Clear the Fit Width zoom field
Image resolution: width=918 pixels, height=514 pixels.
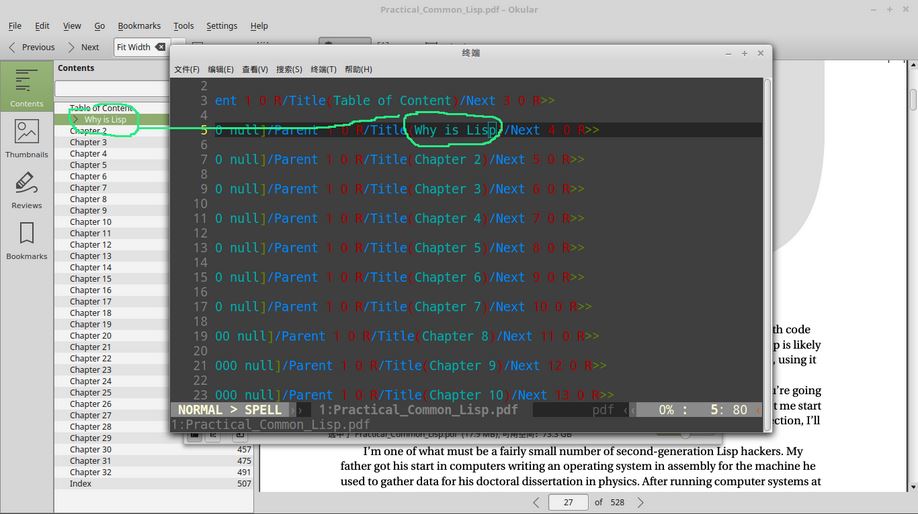[160, 47]
